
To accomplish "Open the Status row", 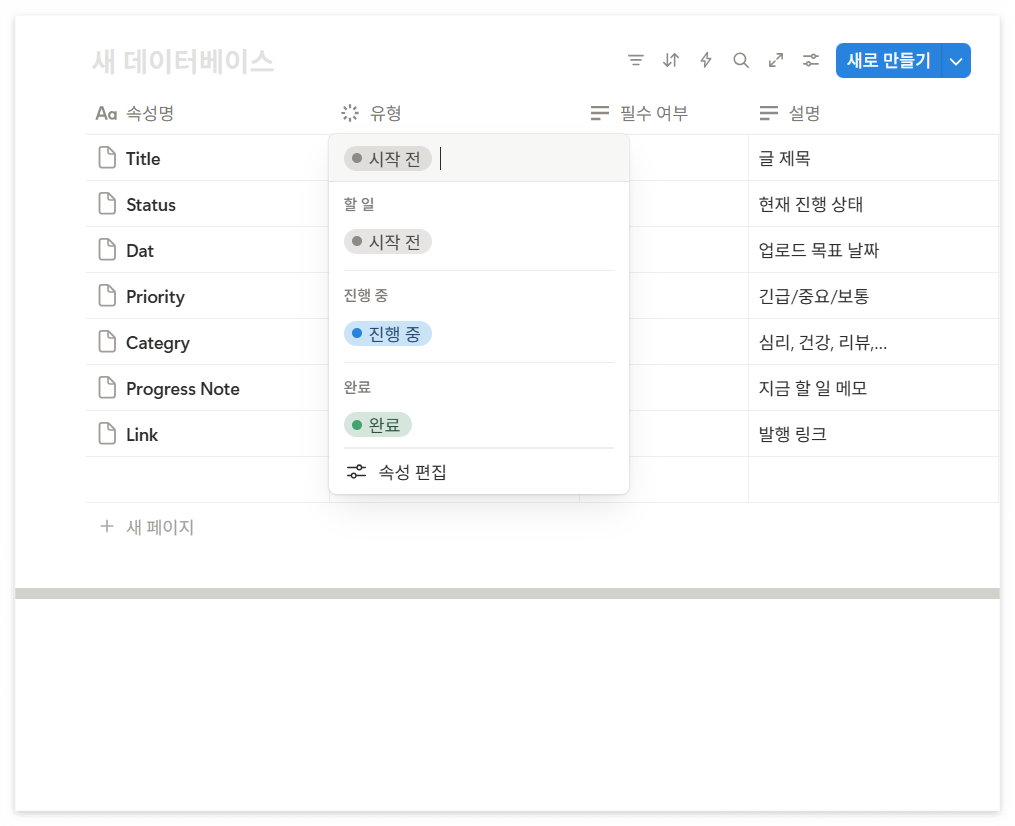I will tap(151, 205).
